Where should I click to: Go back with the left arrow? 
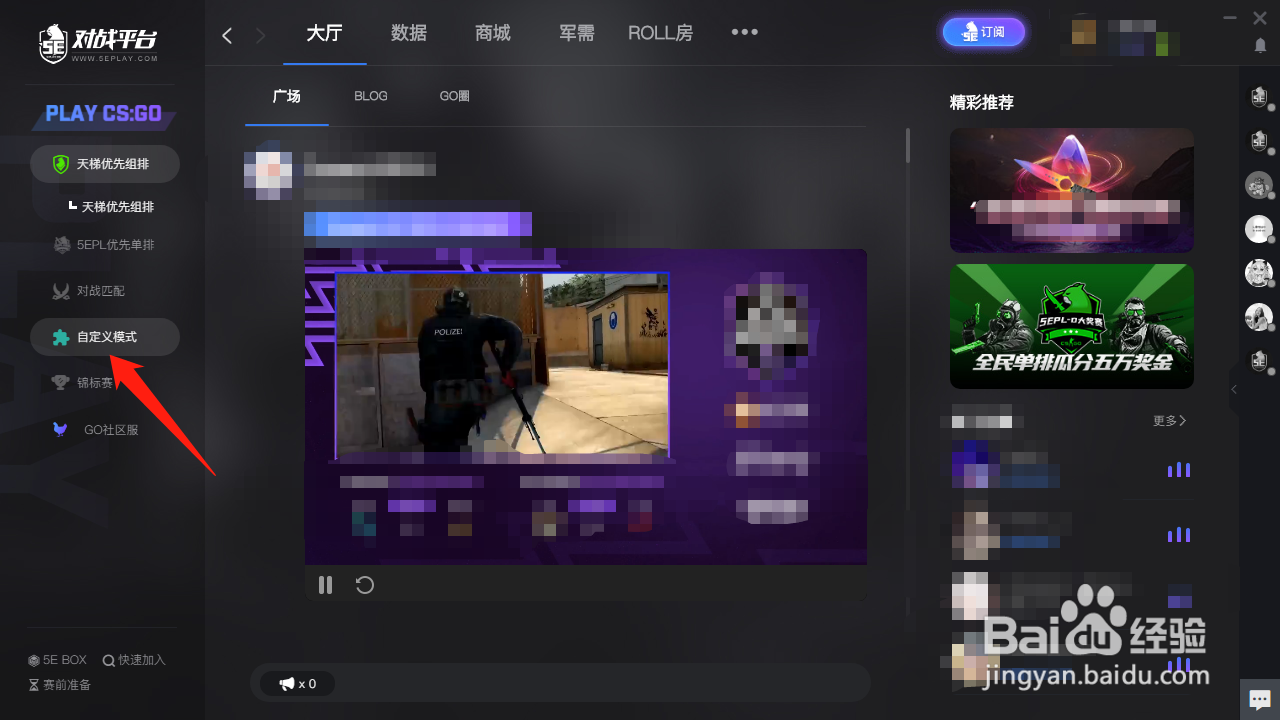pos(227,35)
